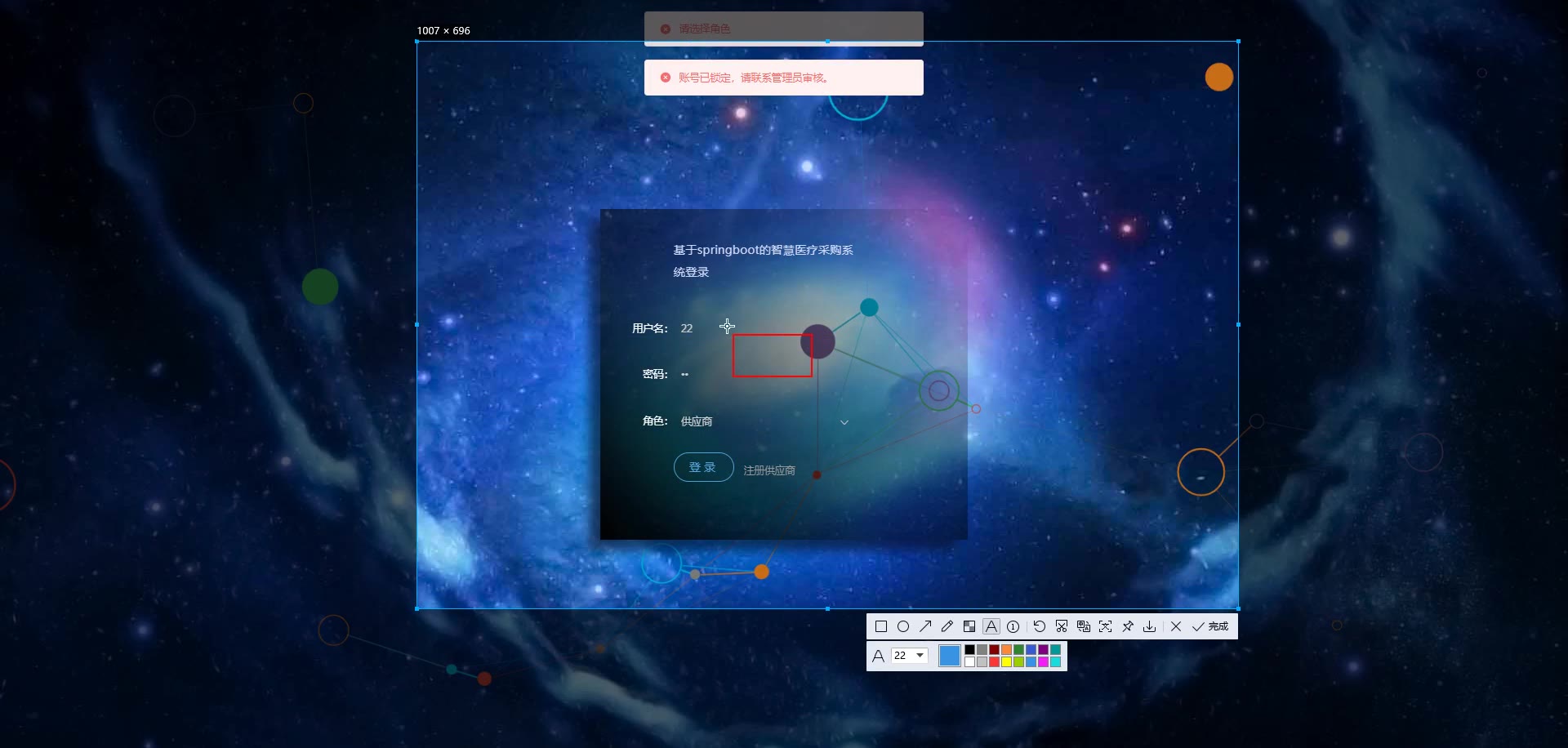Select the arrow annotation tool
Image resolution: width=1568 pixels, height=748 pixels.
pyautogui.click(x=925, y=626)
